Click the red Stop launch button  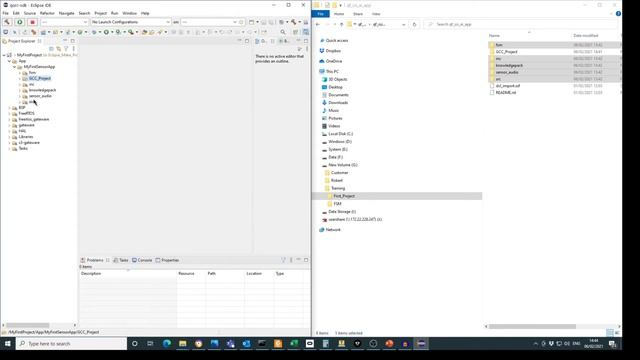[x=32, y=22]
